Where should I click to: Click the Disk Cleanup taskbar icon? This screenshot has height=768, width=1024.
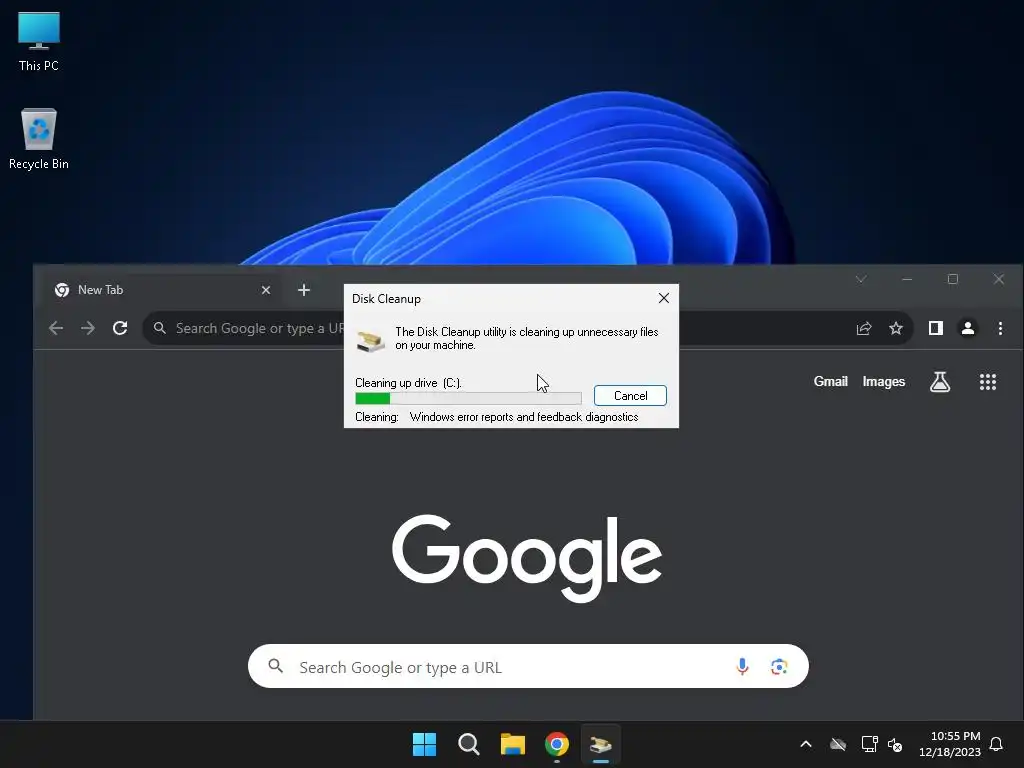(x=601, y=744)
